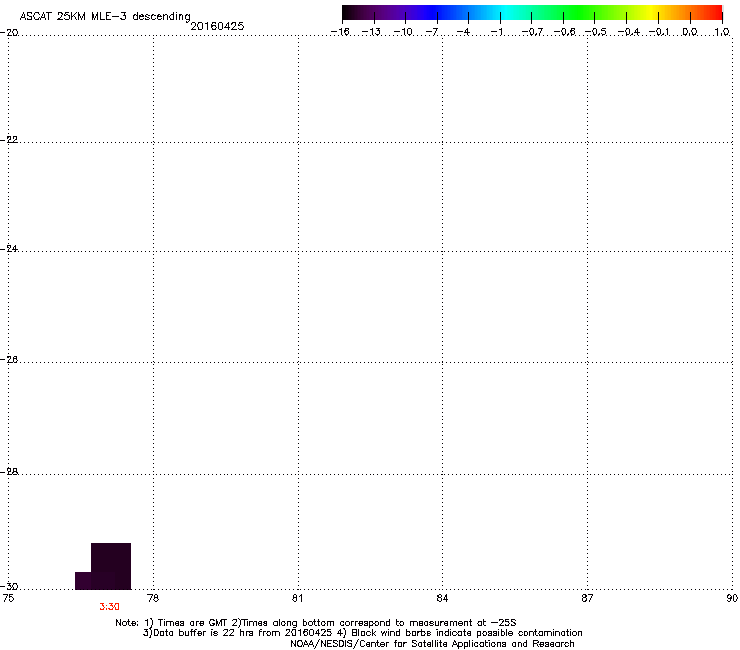Click the 1.0 color scale label
This screenshot has width=740, height=650.
tap(722, 32)
